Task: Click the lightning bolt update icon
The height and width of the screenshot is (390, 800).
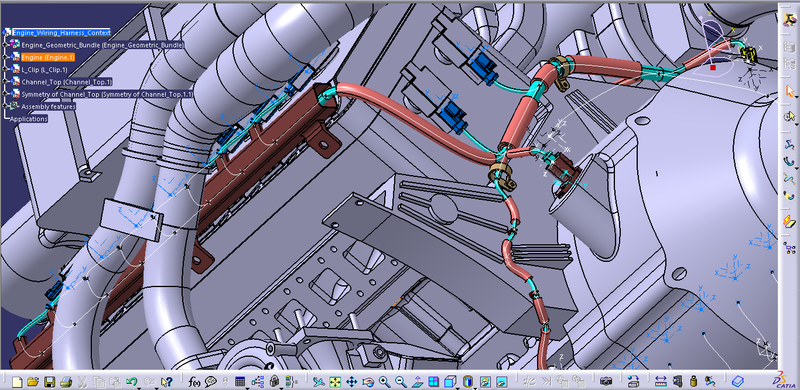Action: (789, 222)
